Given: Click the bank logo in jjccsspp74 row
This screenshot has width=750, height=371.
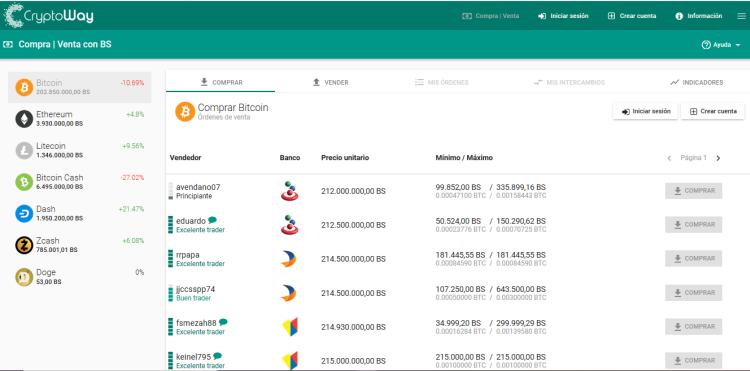Looking at the screenshot, I should [288, 293].
